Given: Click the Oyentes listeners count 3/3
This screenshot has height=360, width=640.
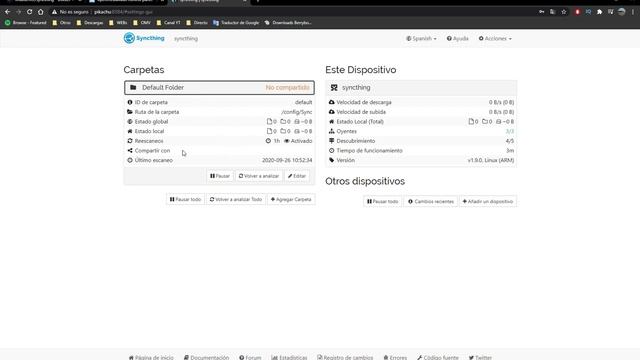Looking at the screenshot, I should tap(510, 131).
